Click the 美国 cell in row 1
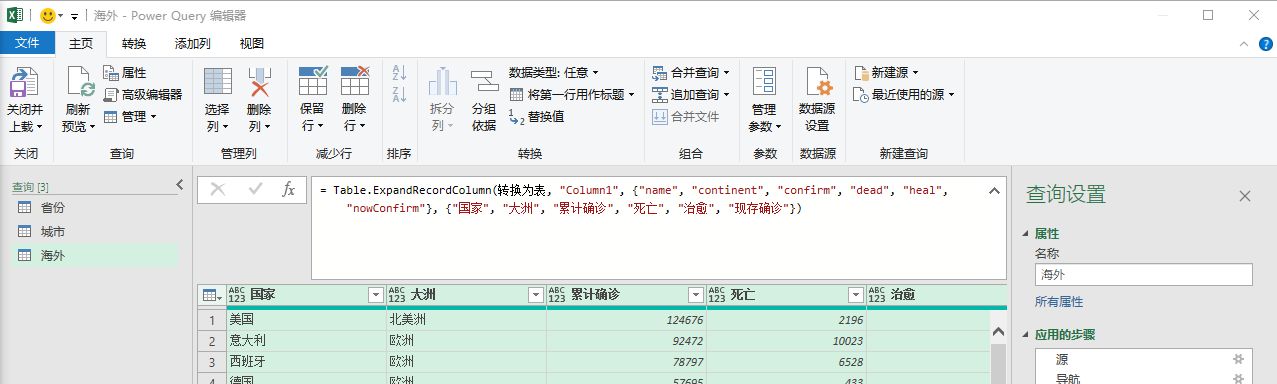 pos(305,319)
